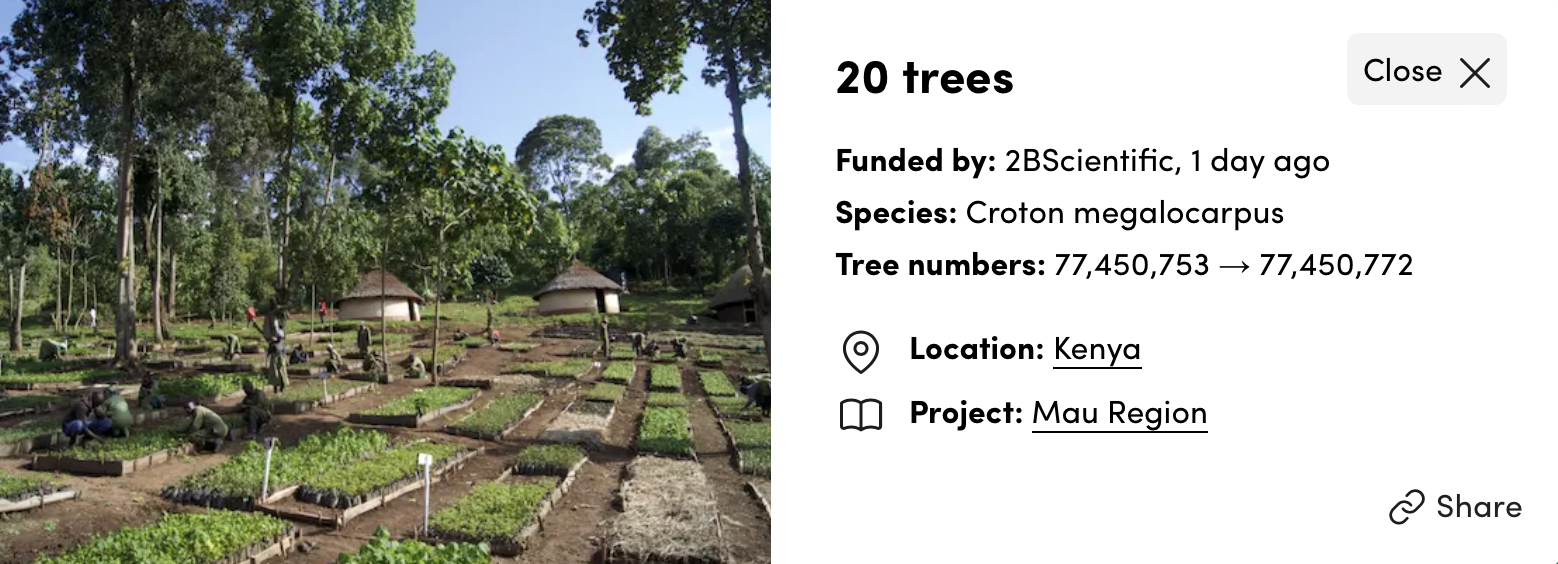The height and width of the screenshot is (564, 1558).
Task: Share this tree planting entry
Action: [1456, 507]
